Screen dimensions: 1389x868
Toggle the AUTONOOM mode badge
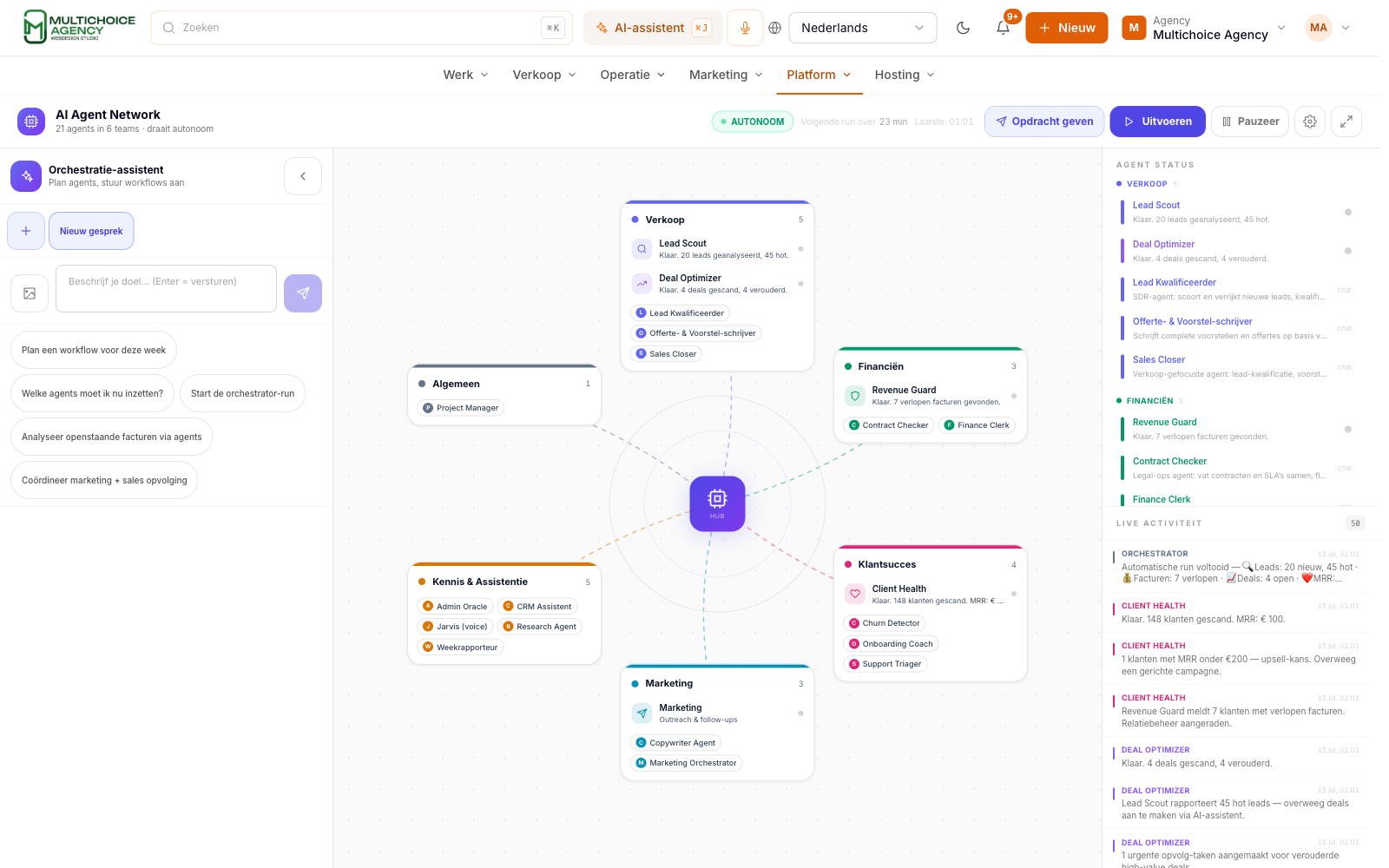753,122
